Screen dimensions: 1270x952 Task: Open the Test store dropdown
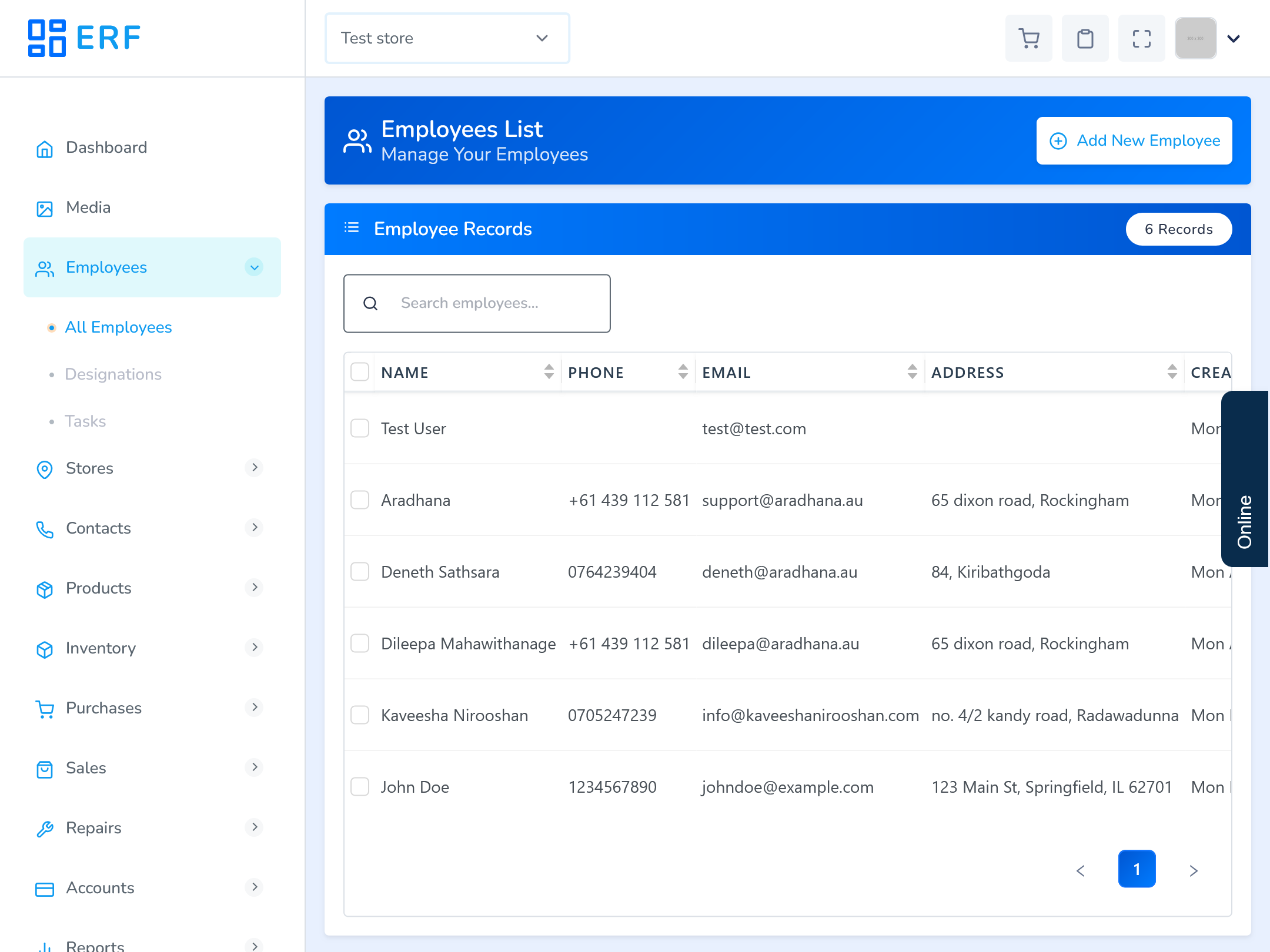pos(447,38)
